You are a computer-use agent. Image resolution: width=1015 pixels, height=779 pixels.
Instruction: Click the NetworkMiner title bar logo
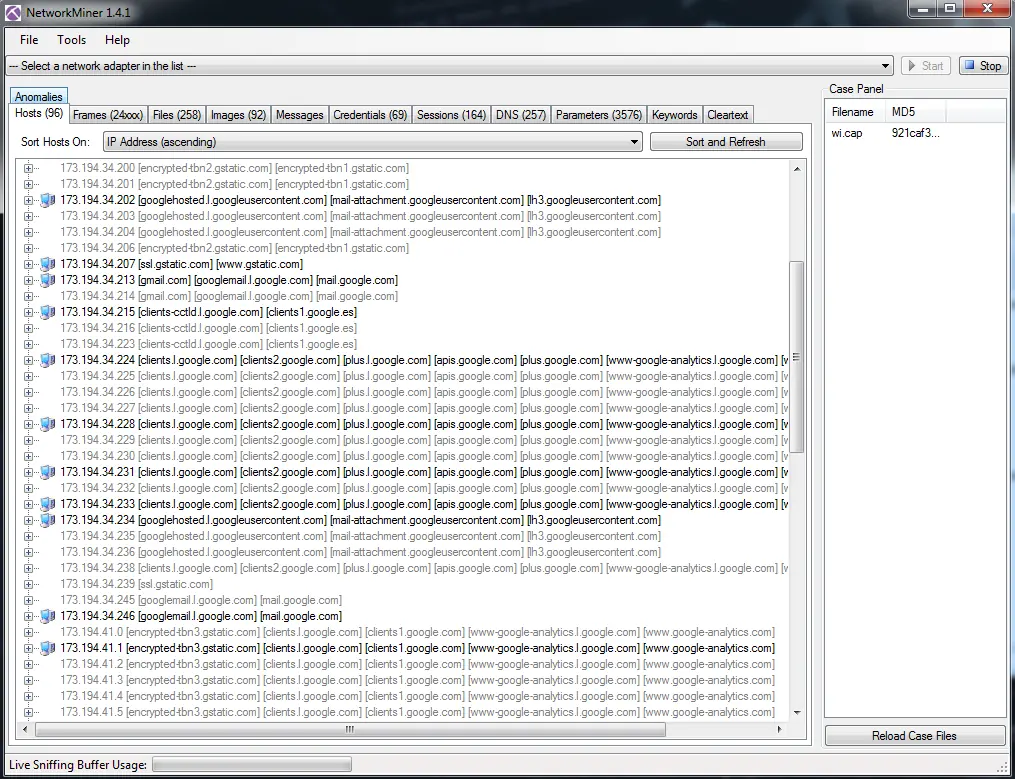coord(13,12)
